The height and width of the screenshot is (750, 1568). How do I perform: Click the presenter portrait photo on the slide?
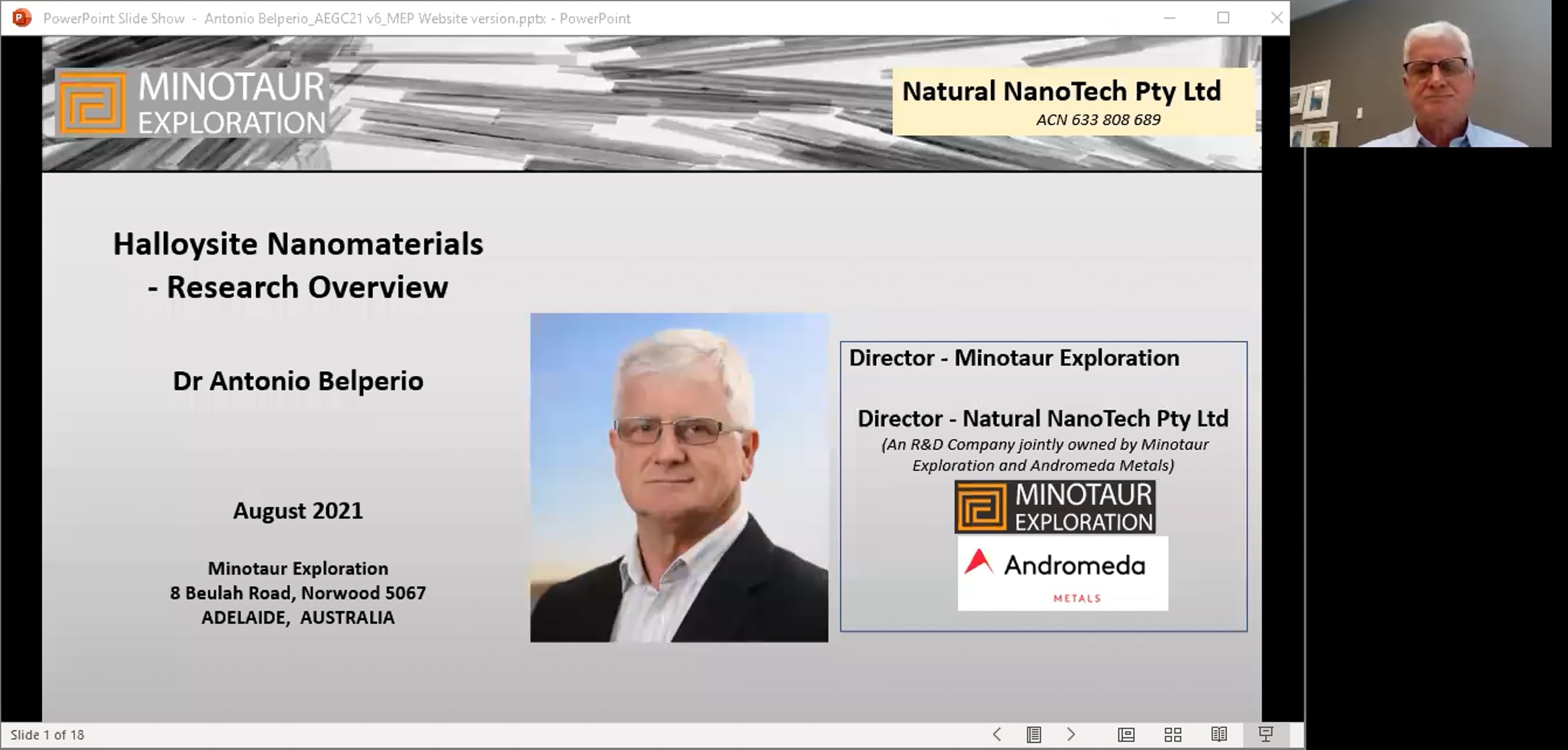pos(679,478)
